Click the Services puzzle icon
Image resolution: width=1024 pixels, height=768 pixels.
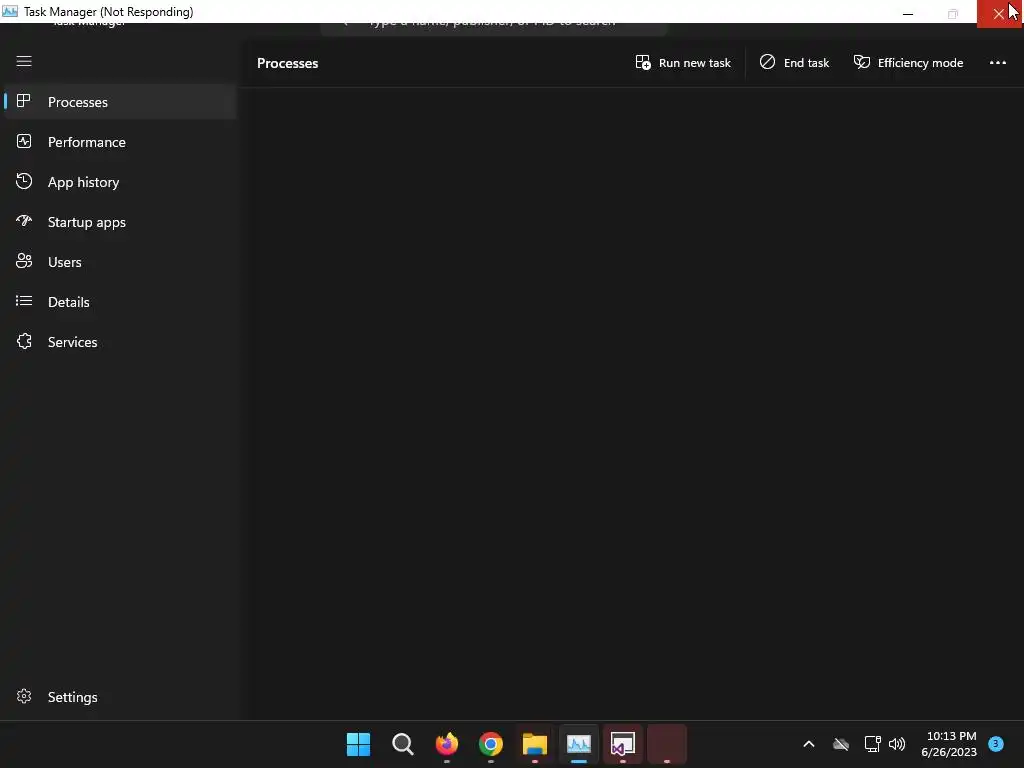coord(24,342)
